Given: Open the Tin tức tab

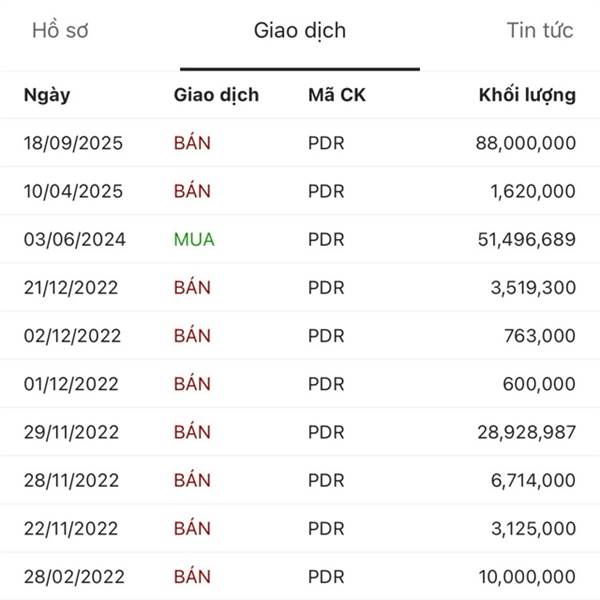Looking at the screenshot, I should point(540,31).
